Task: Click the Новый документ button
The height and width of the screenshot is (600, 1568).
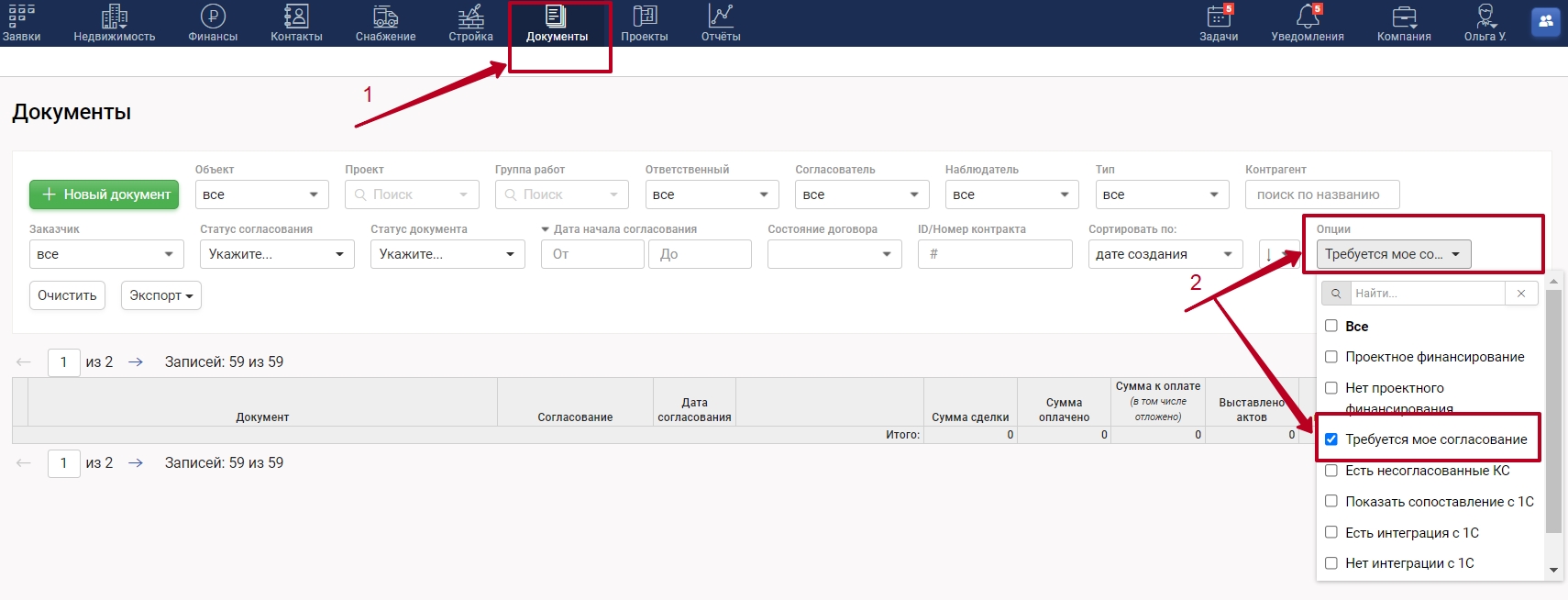Action: [x=105, y=194]
